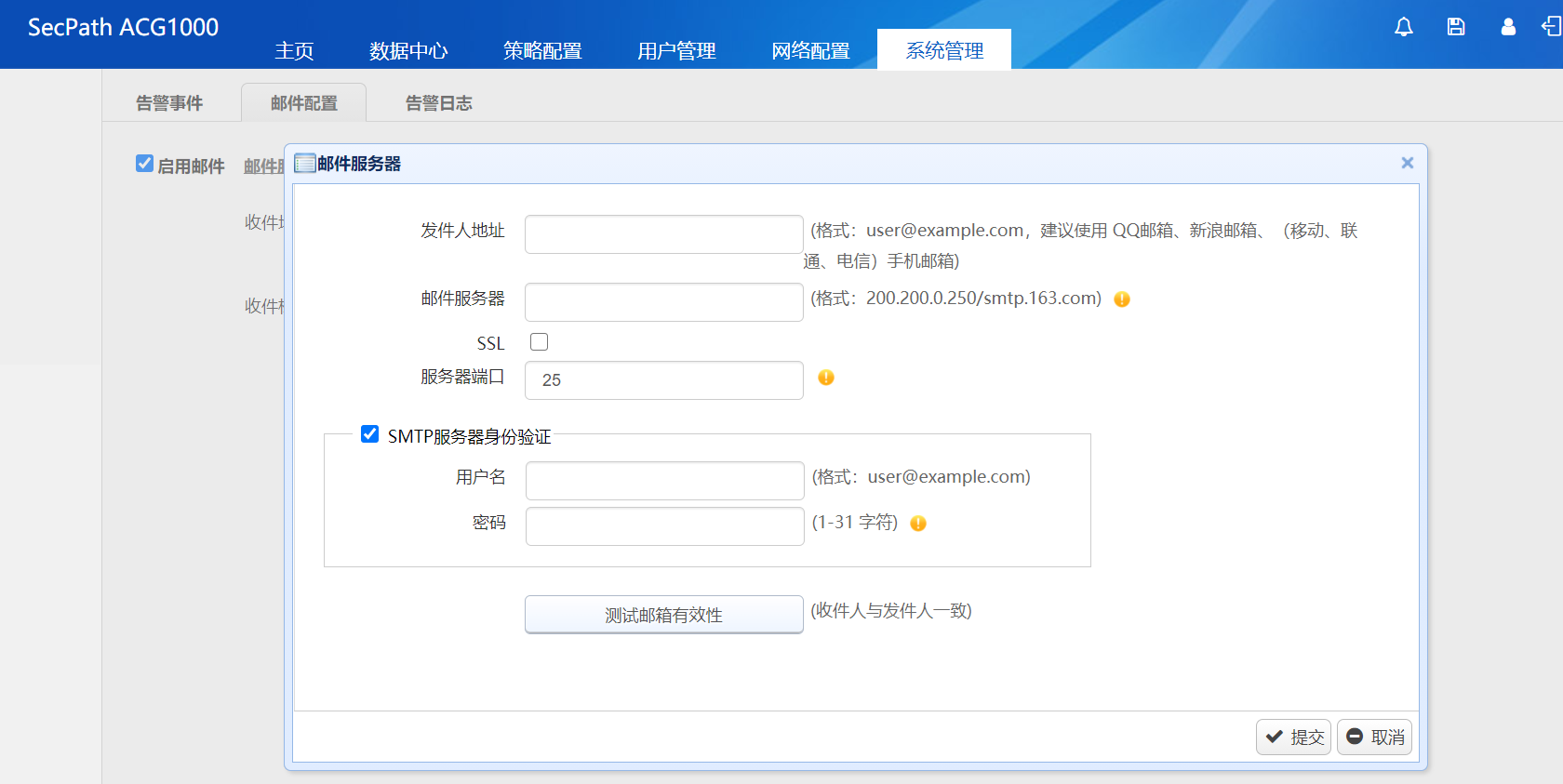Click the 密码 field label

click(x=489, y=523)
